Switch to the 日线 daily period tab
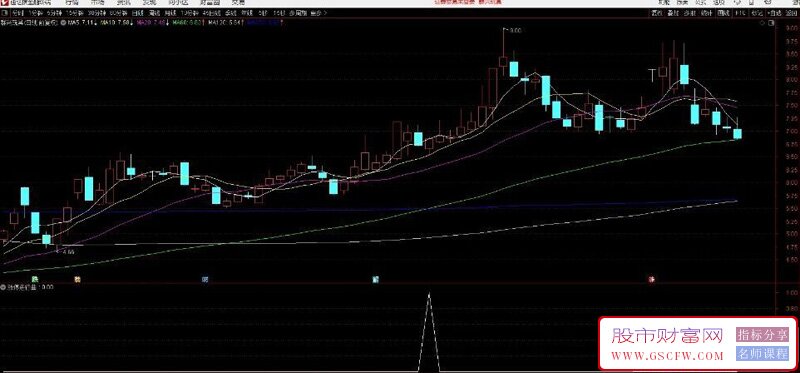Viewport: 800px width, 373px height. [x=137, y=13]
